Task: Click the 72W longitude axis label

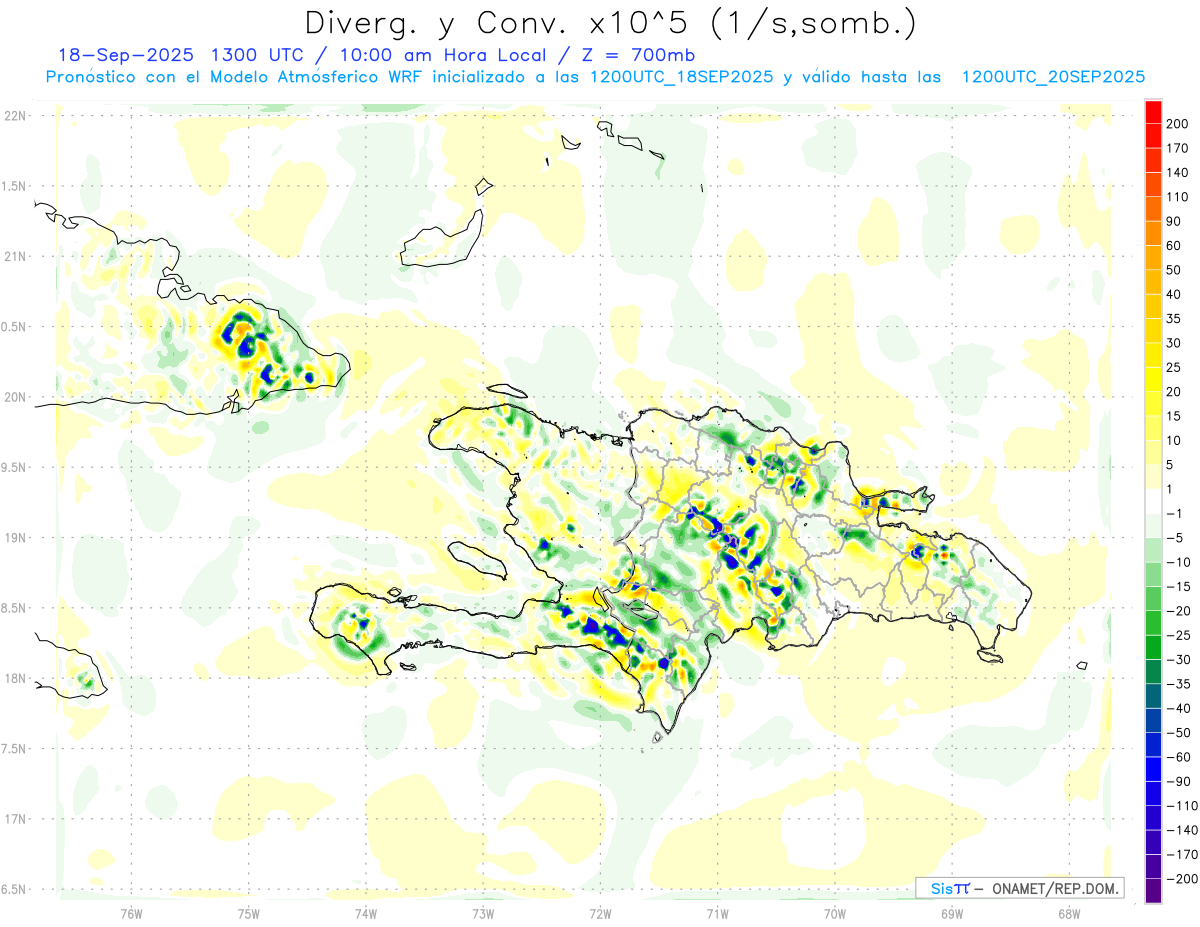Action: [x=600, y=912]
